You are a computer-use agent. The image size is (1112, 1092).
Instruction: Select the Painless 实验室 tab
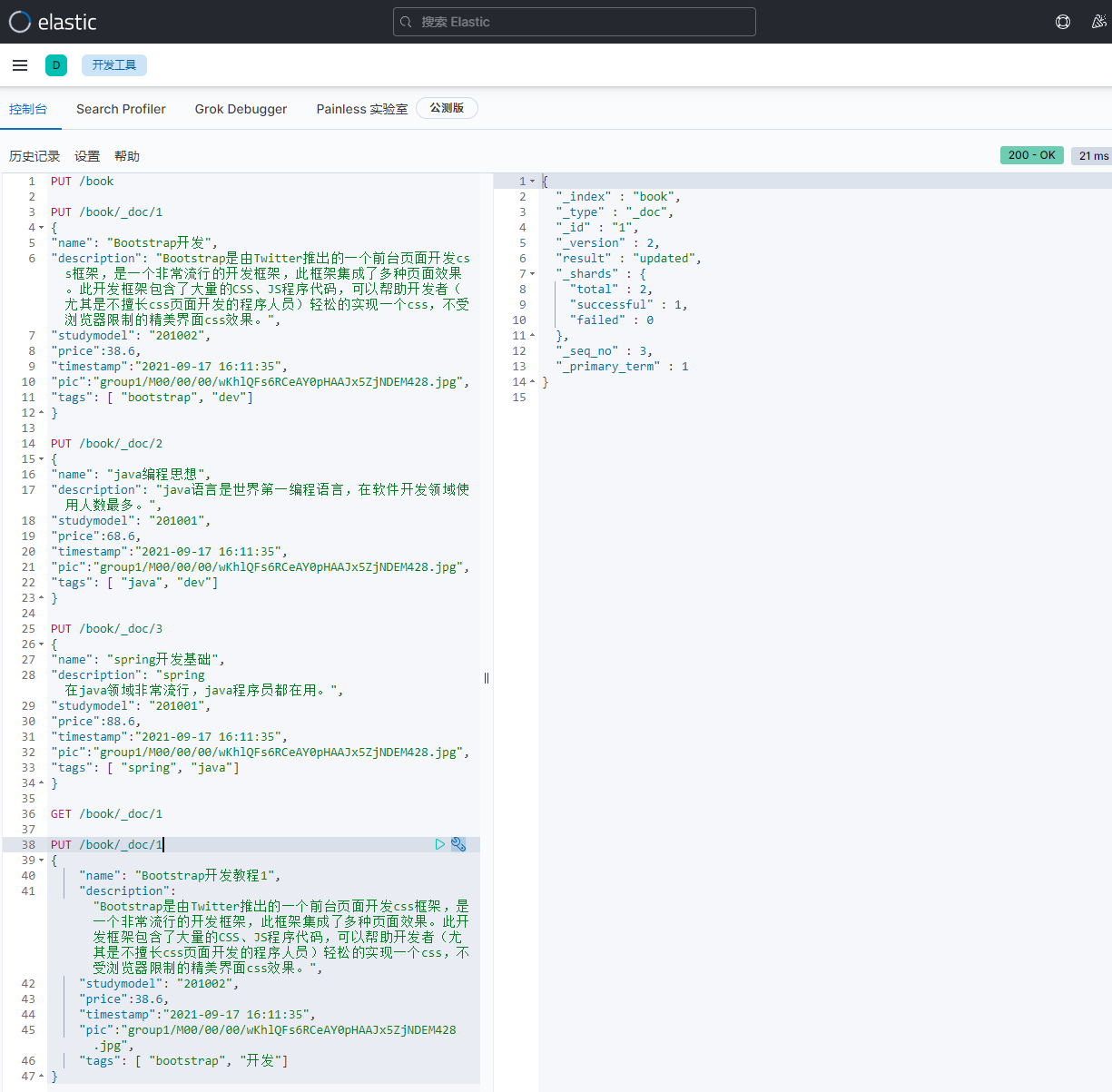(361, 109)
